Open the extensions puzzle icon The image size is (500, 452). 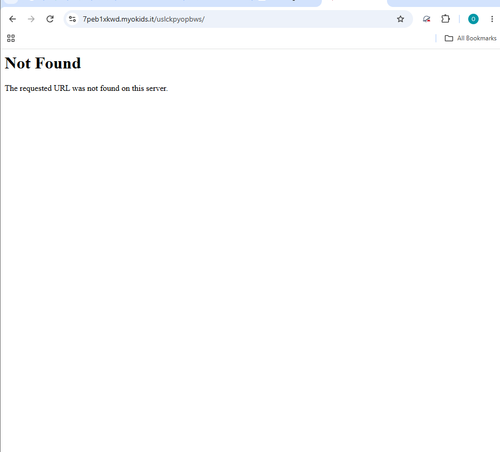coord(445,19)
